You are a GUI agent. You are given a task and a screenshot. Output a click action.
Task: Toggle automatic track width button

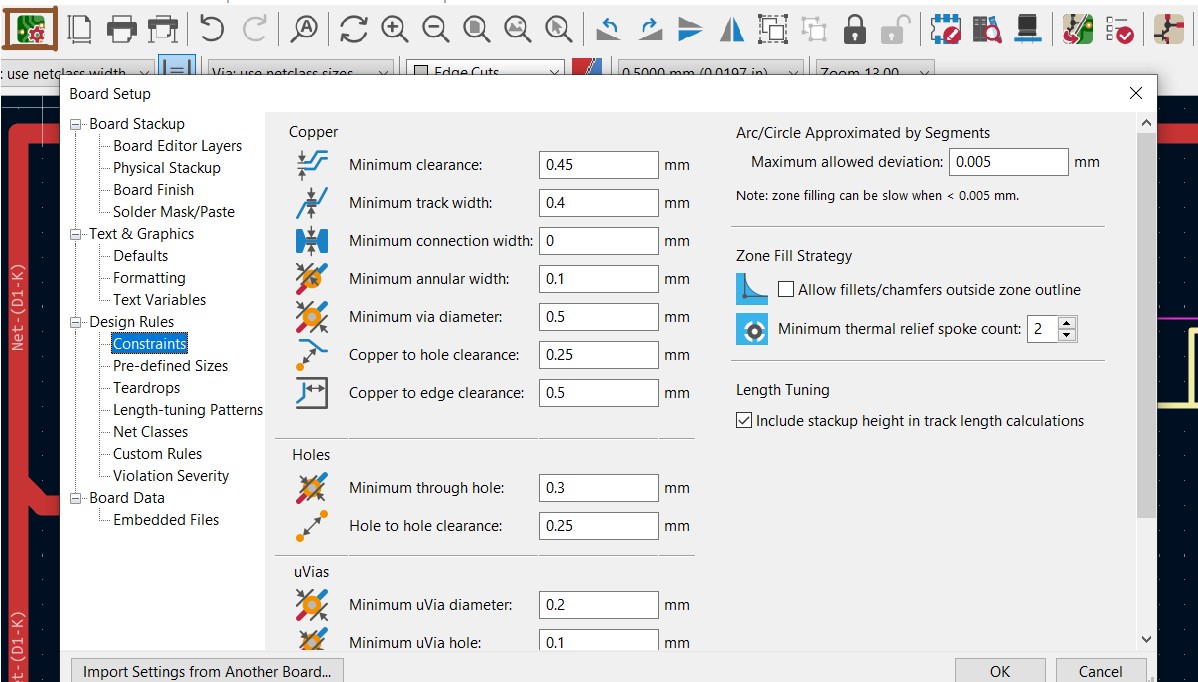tap(176, 66)
